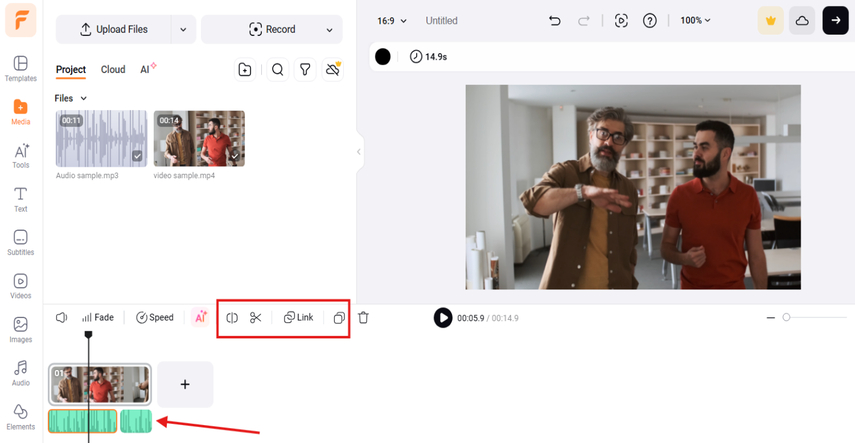Expand the Record options dropdown

pyautogui.click(x=329, y=29)
